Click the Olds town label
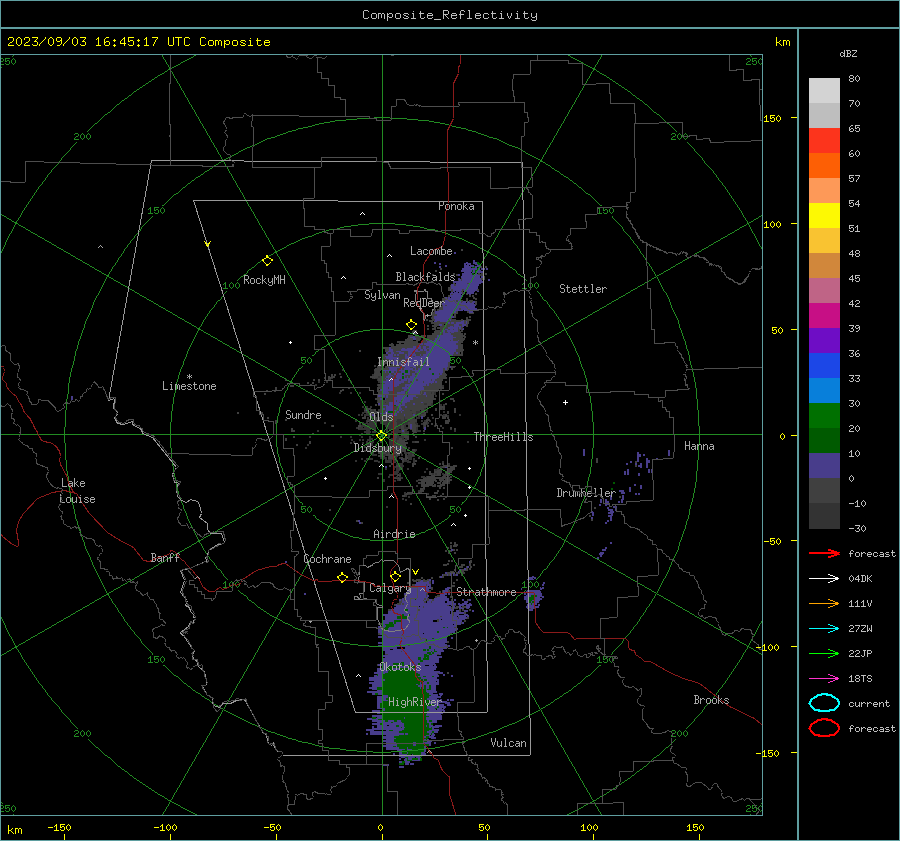The height and width of the screenshot is (841, 900). [381, 417]
